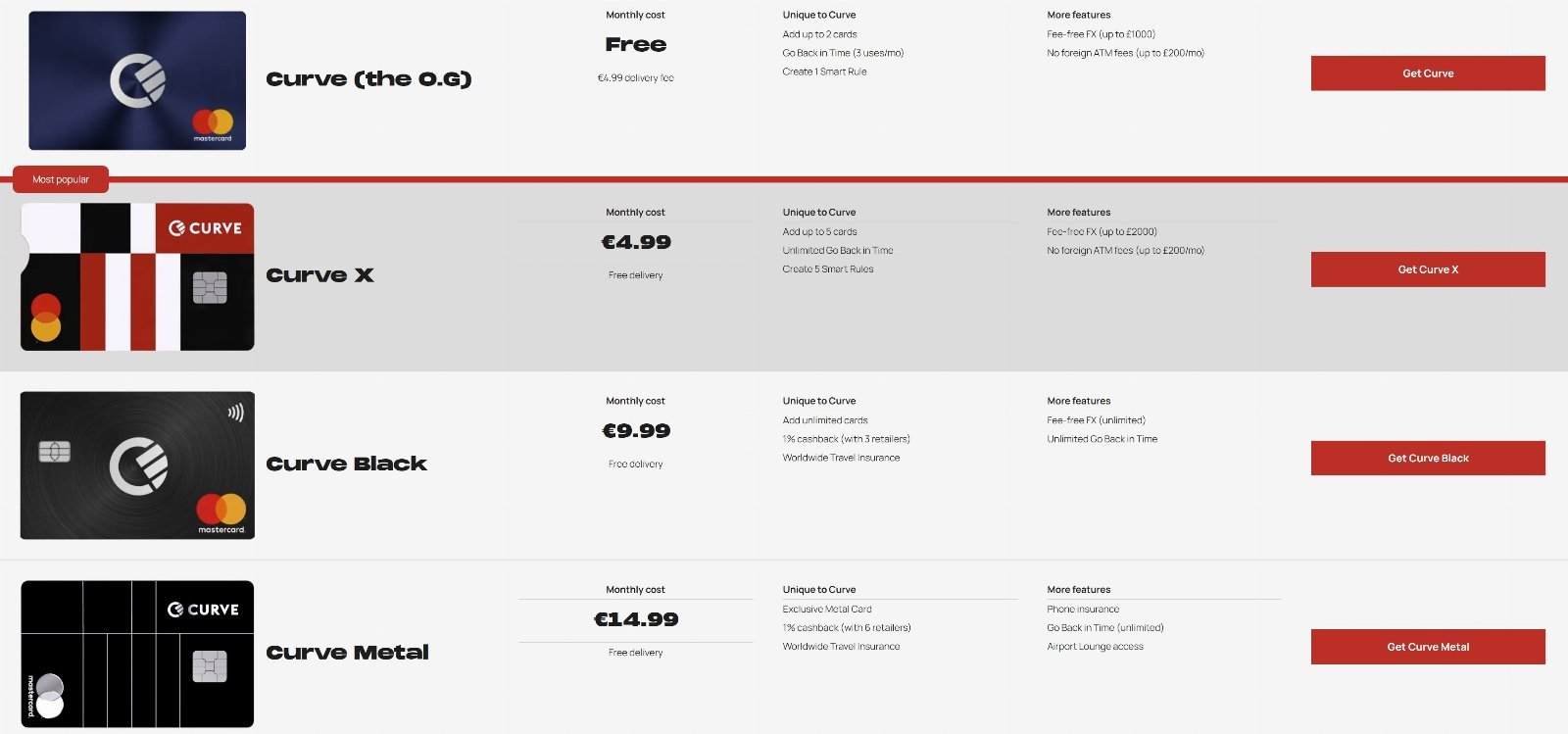The image size is (1568, 734).
Task: Click the contactless symbol on Curve Black card
Action: (x=235, y=413)
